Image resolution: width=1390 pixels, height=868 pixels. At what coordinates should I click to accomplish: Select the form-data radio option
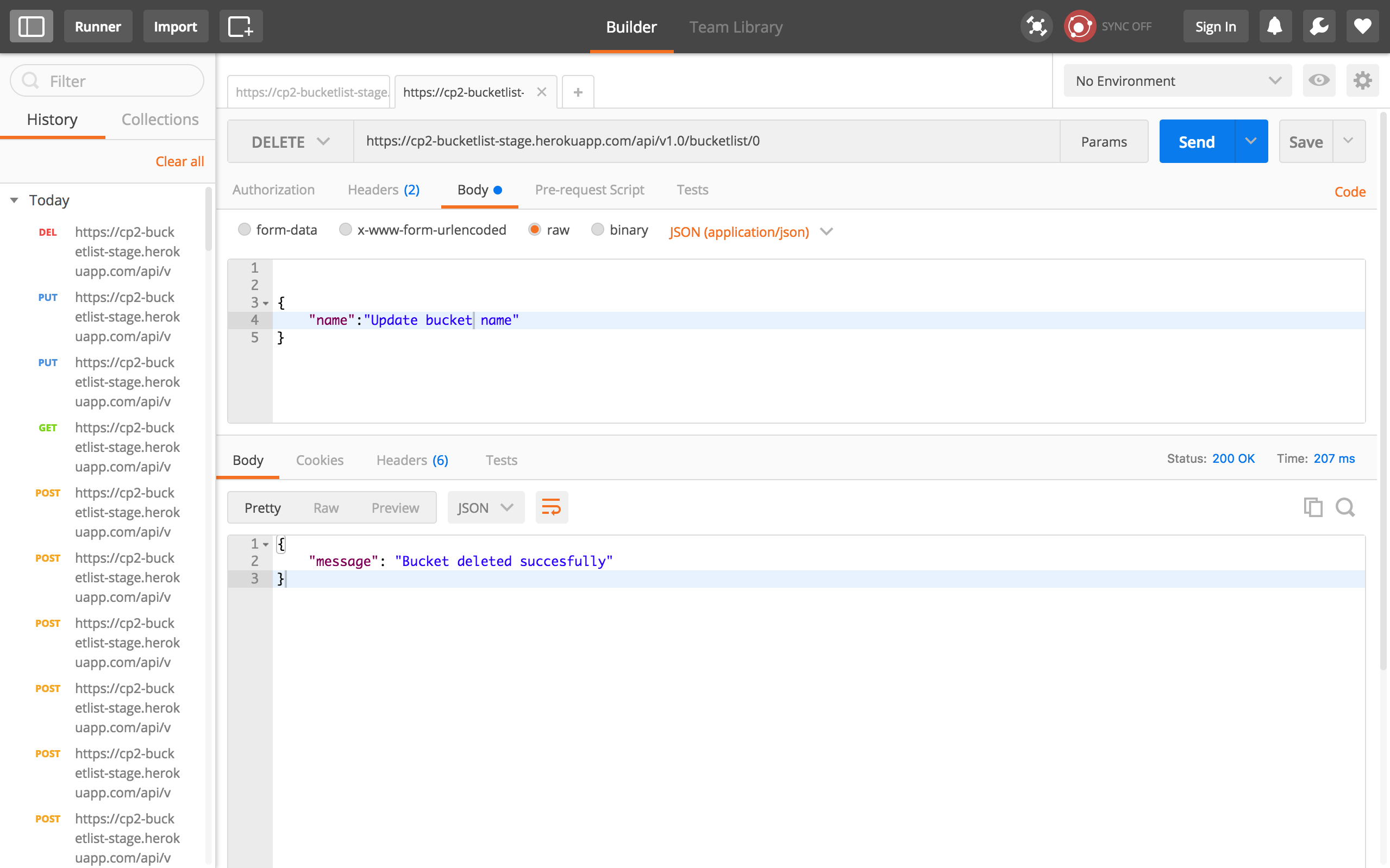pos(245,230)
